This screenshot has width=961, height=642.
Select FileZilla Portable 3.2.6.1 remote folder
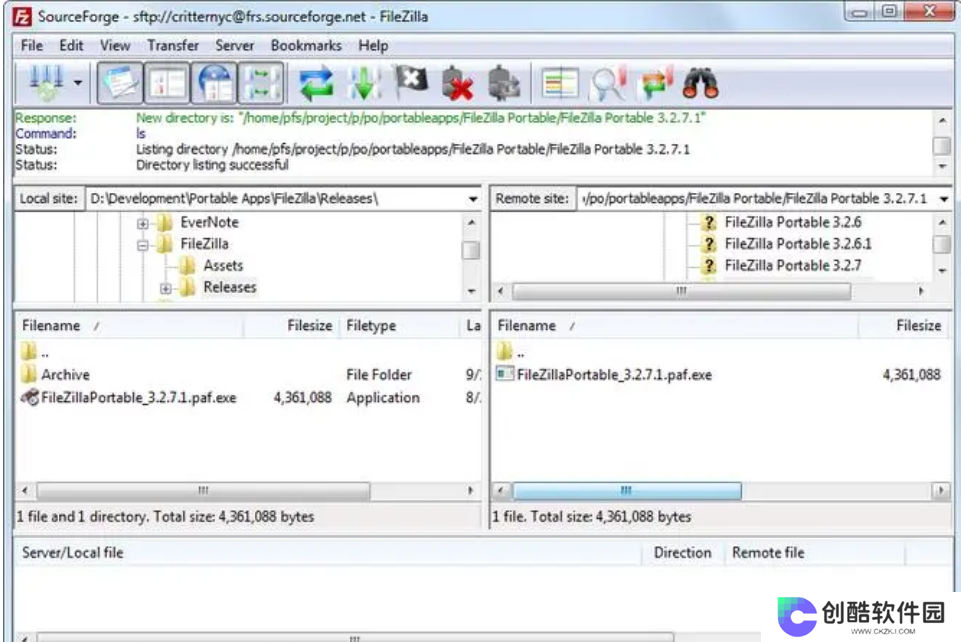(797, 244)
